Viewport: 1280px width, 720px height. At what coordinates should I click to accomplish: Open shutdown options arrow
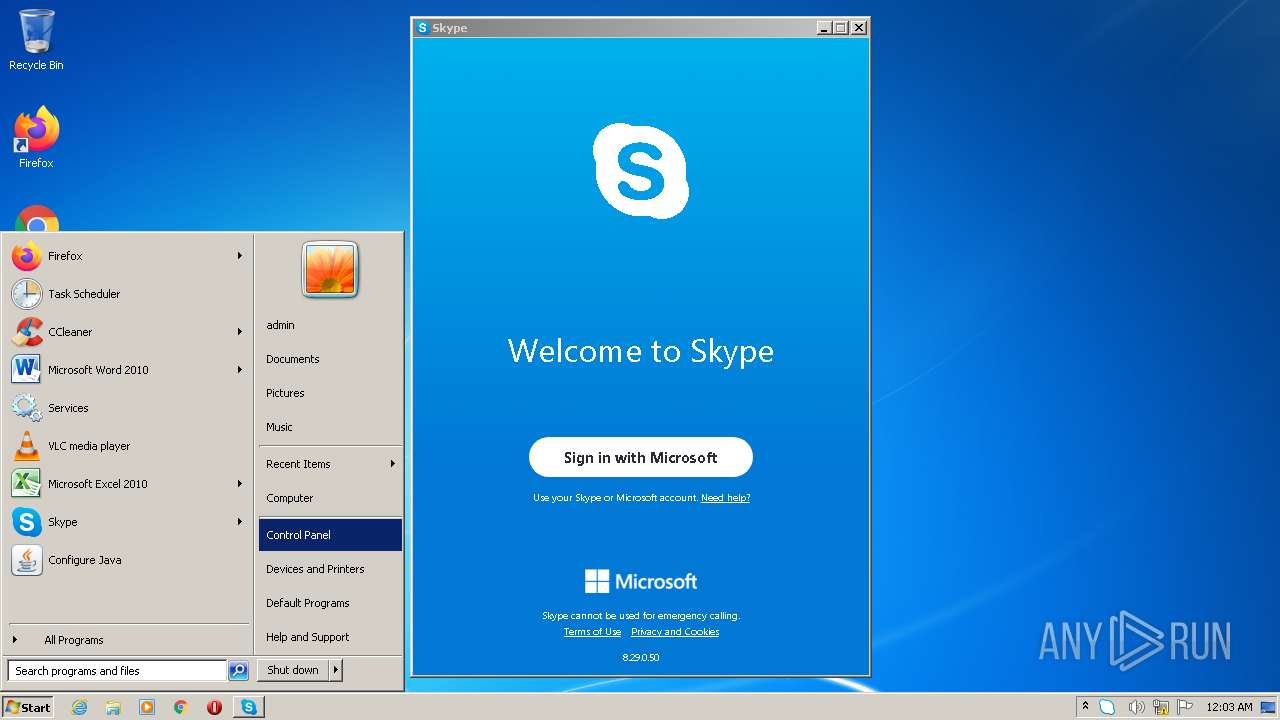point(336,670)
